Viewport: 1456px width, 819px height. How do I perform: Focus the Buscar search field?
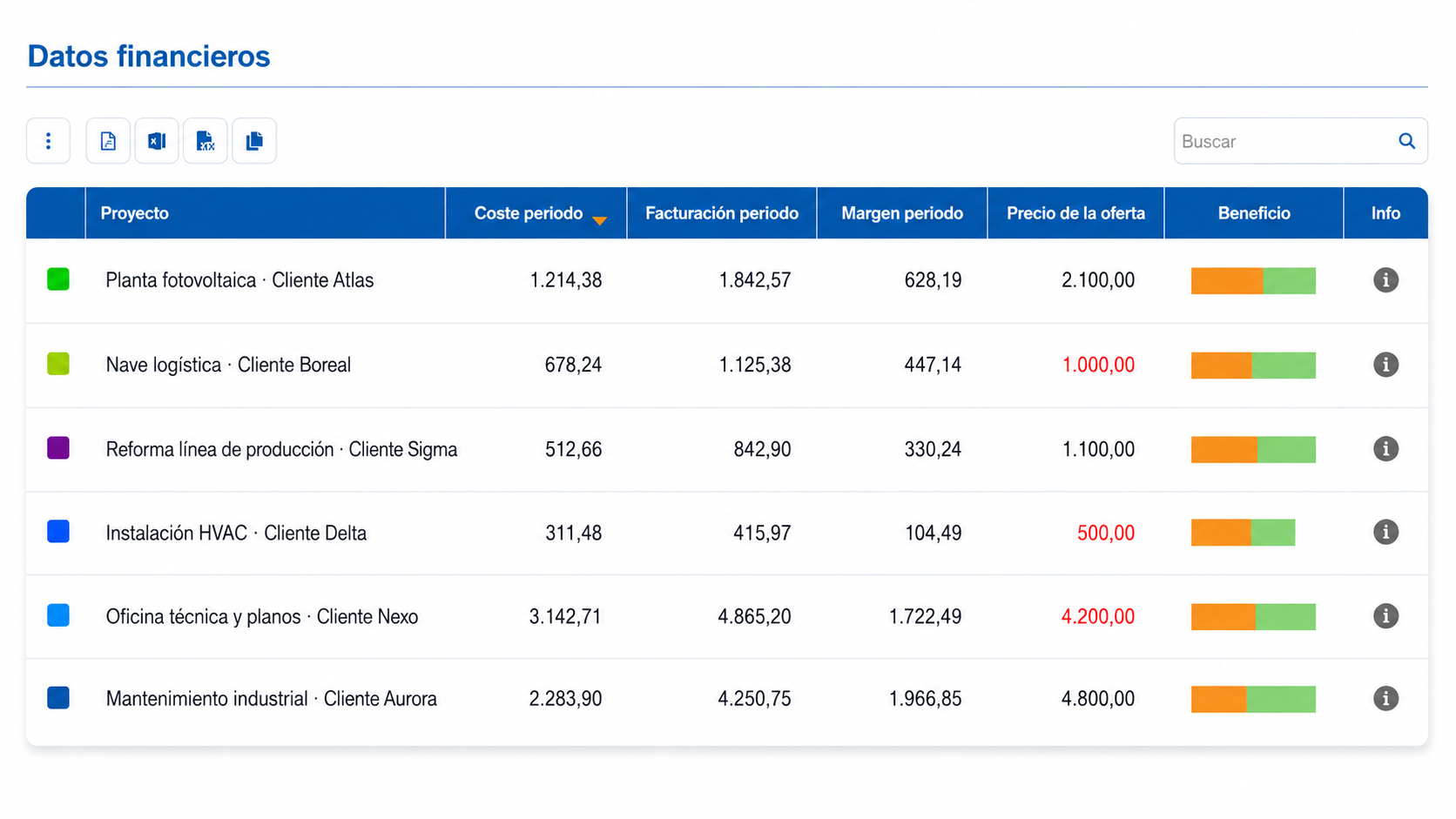[x=1300, y=141]
